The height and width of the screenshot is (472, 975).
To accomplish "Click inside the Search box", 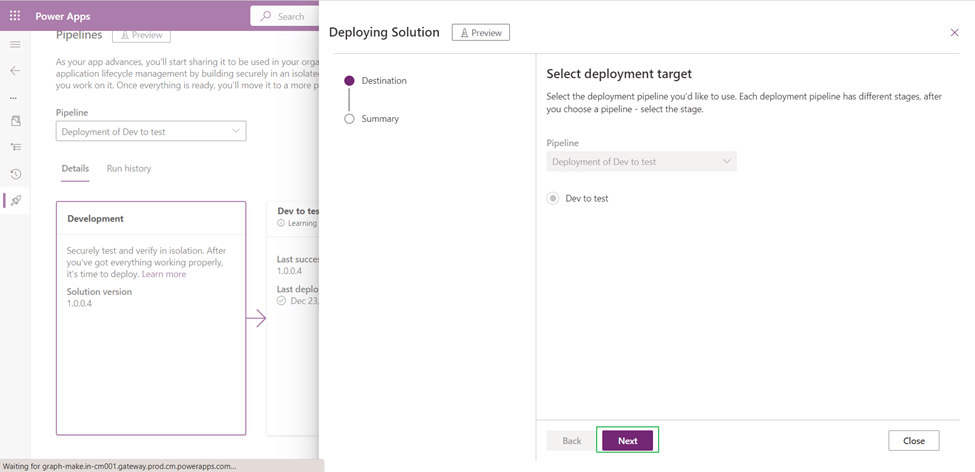I will click(290, 16).
